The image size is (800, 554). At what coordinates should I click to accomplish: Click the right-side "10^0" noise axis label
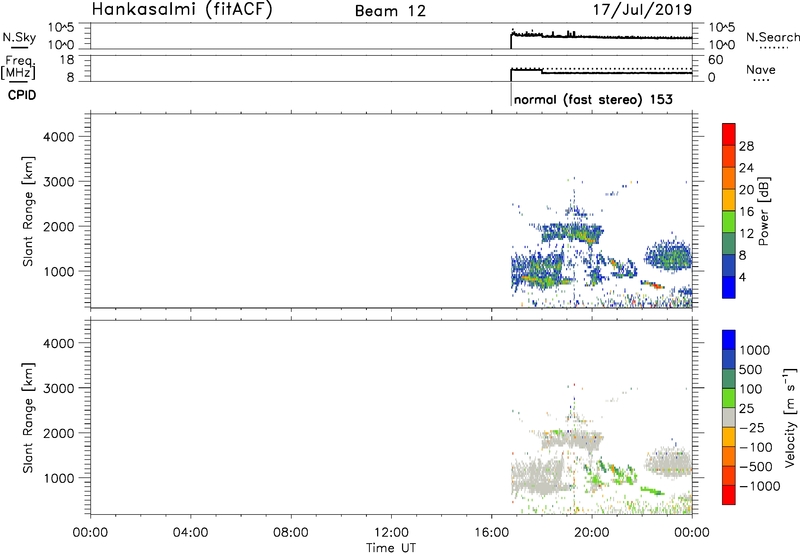coord(722,45)
